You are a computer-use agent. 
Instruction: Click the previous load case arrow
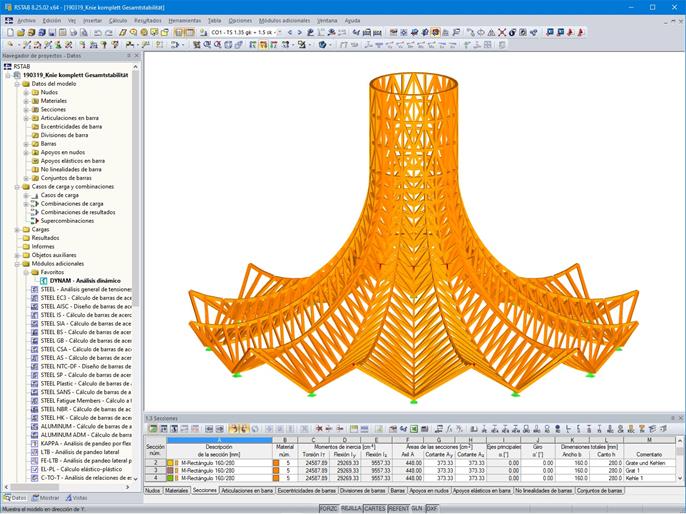point(290,32)
